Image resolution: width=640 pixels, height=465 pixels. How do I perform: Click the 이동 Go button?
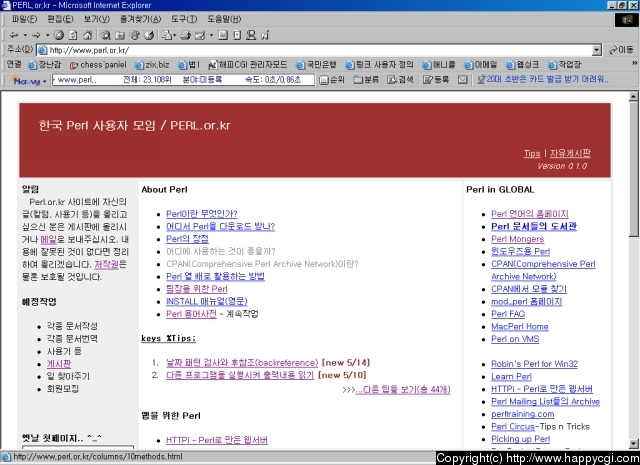tap(620, 50)
